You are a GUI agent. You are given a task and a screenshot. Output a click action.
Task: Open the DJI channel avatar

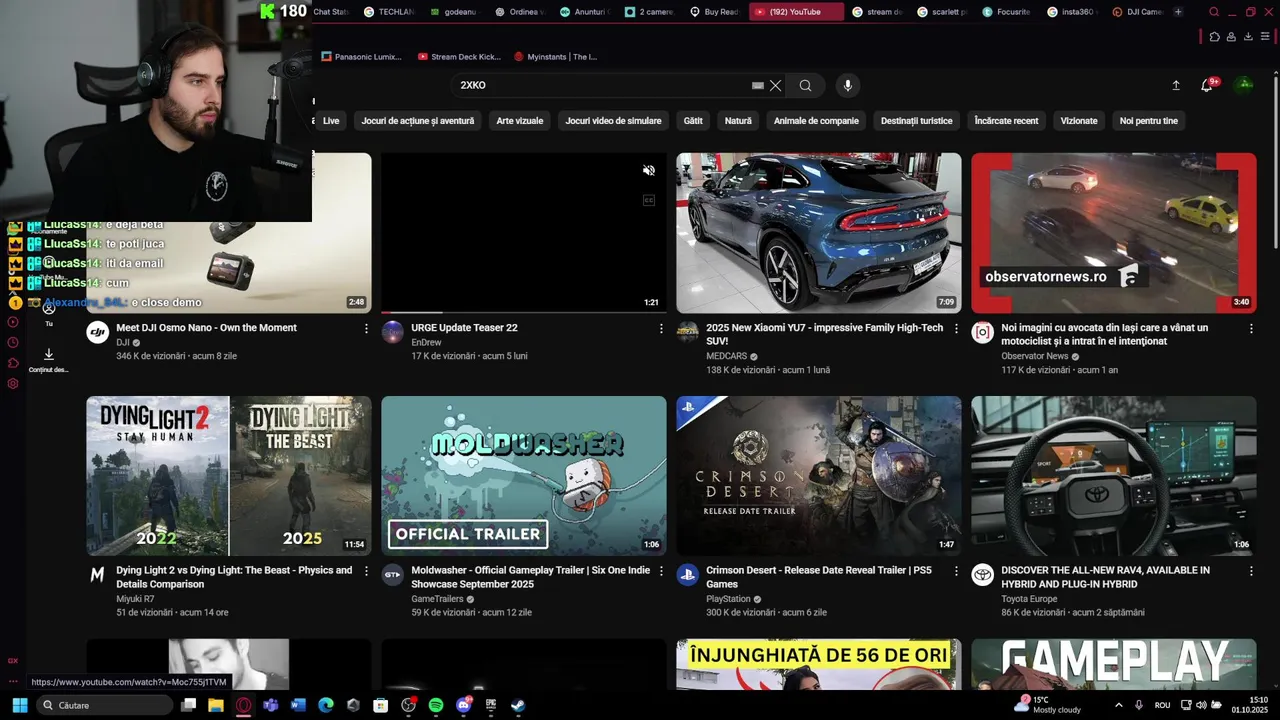(x=97, y=332)
